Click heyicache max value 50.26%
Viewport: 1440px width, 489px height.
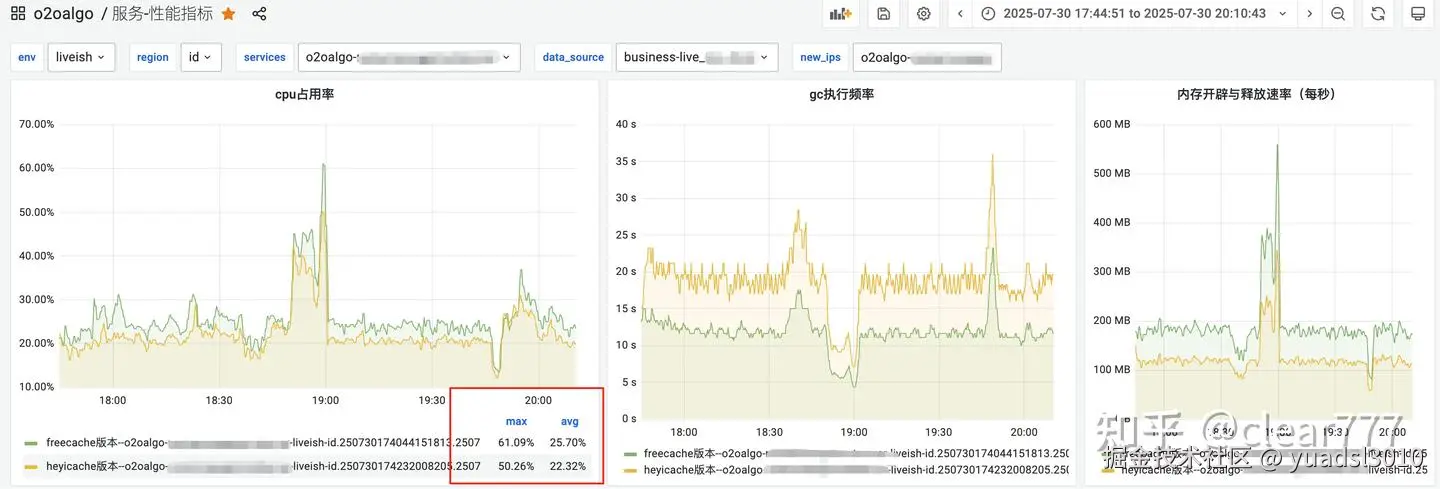click(x=516, y=466)
